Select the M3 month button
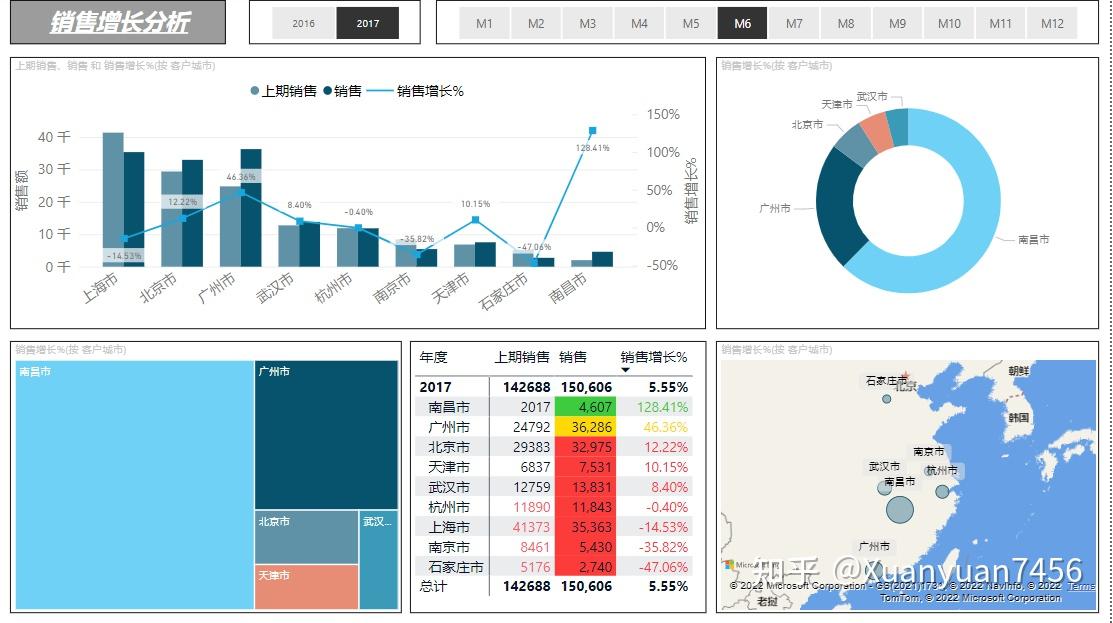The width and height of the screenshot is (1113, 623). click(587, 22)
